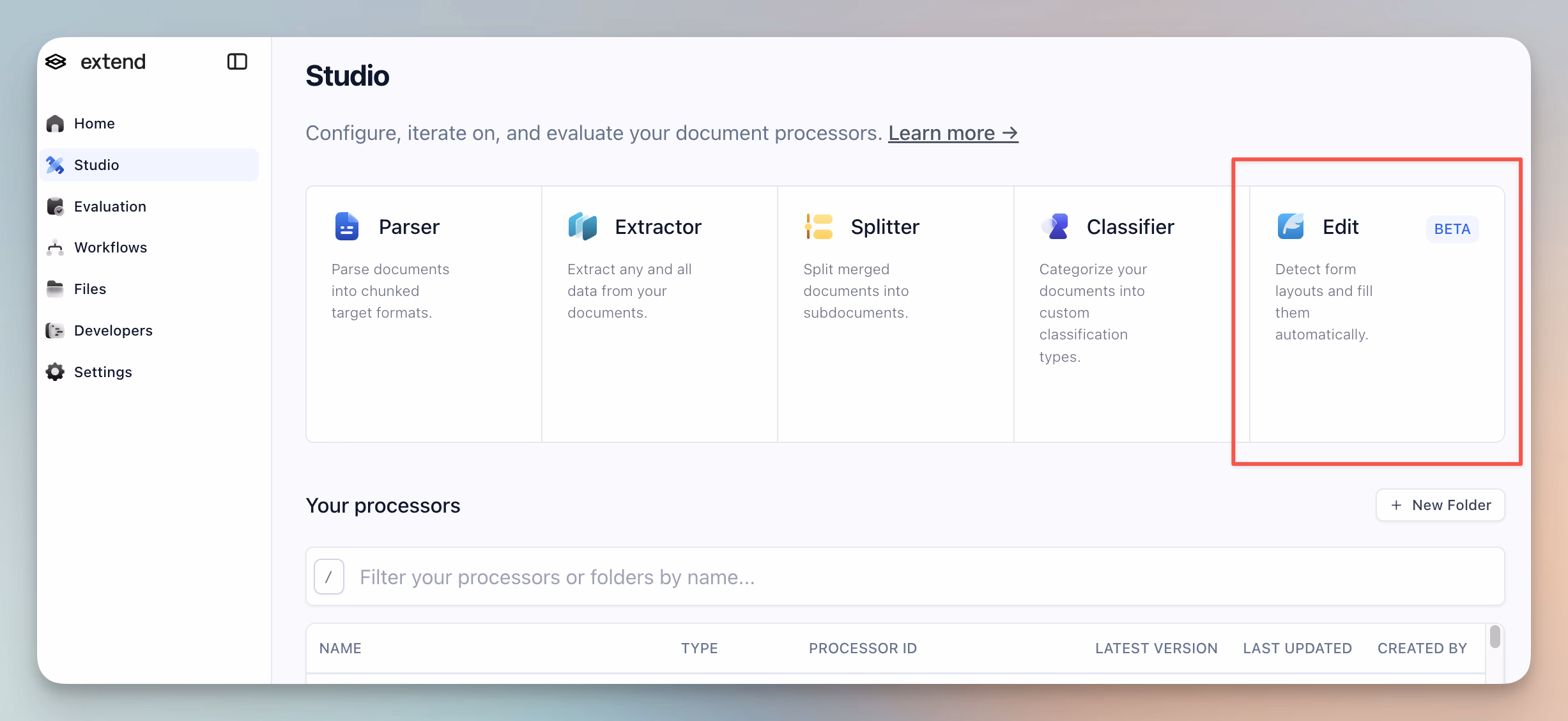
Task: Click the Parser document icon
Action: 346,226
